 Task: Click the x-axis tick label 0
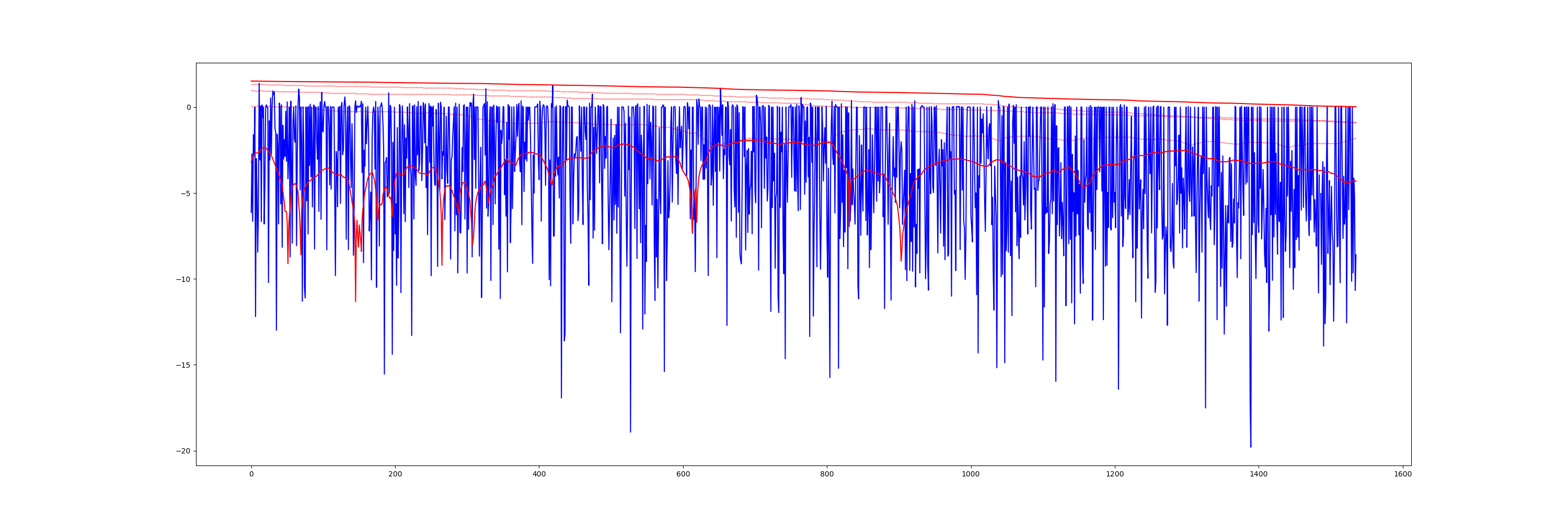point(251,474)
